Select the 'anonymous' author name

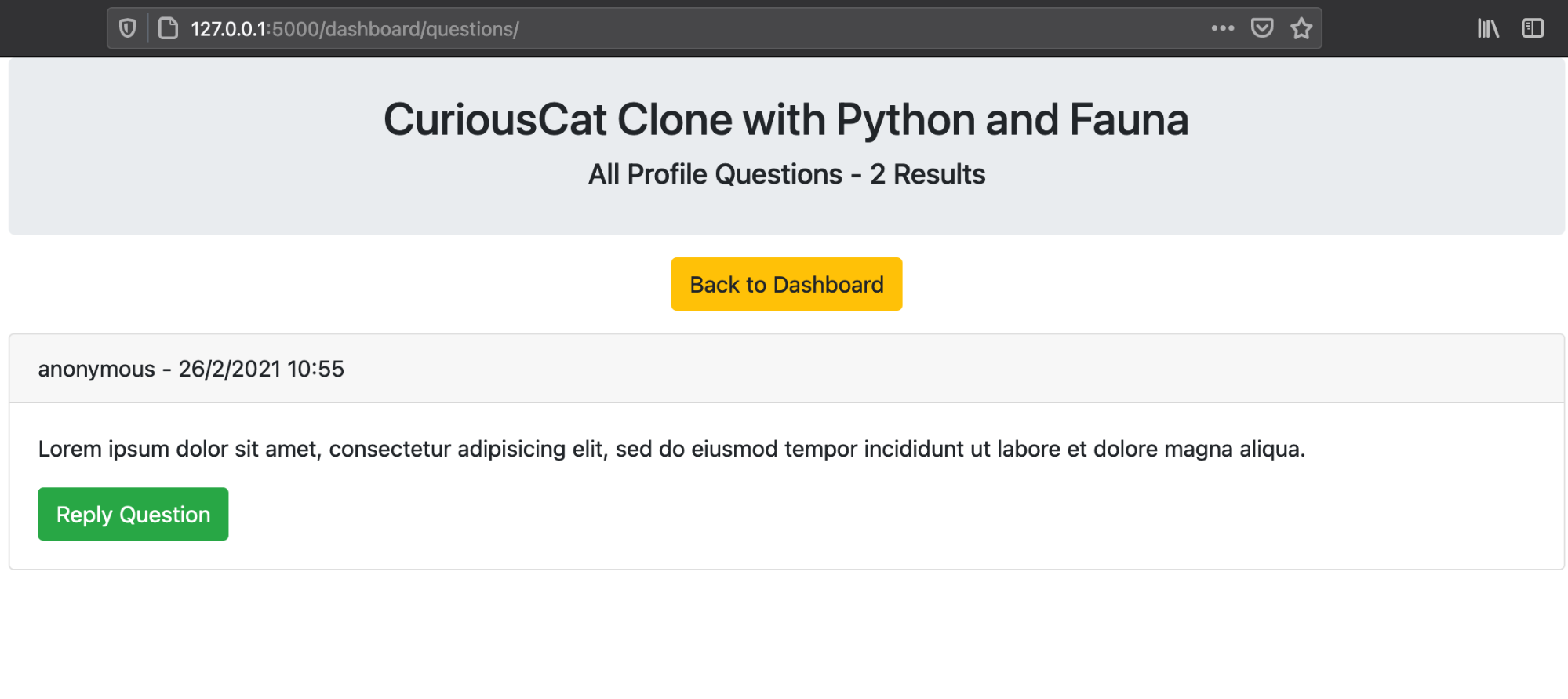96,369
